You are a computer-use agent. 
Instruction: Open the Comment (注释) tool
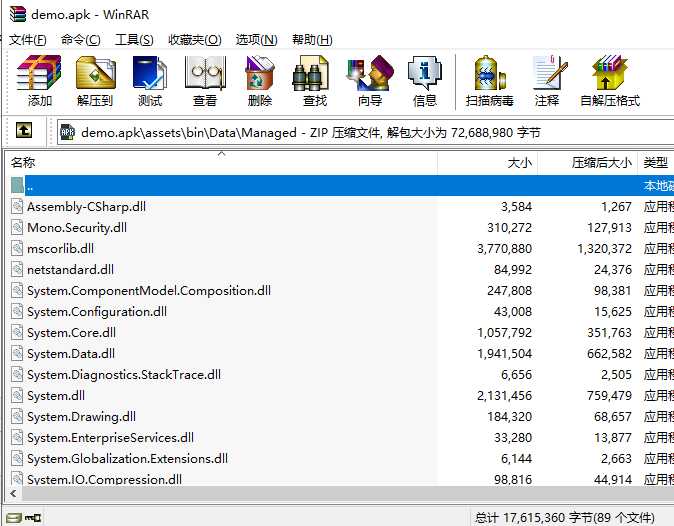click(547, 81)
